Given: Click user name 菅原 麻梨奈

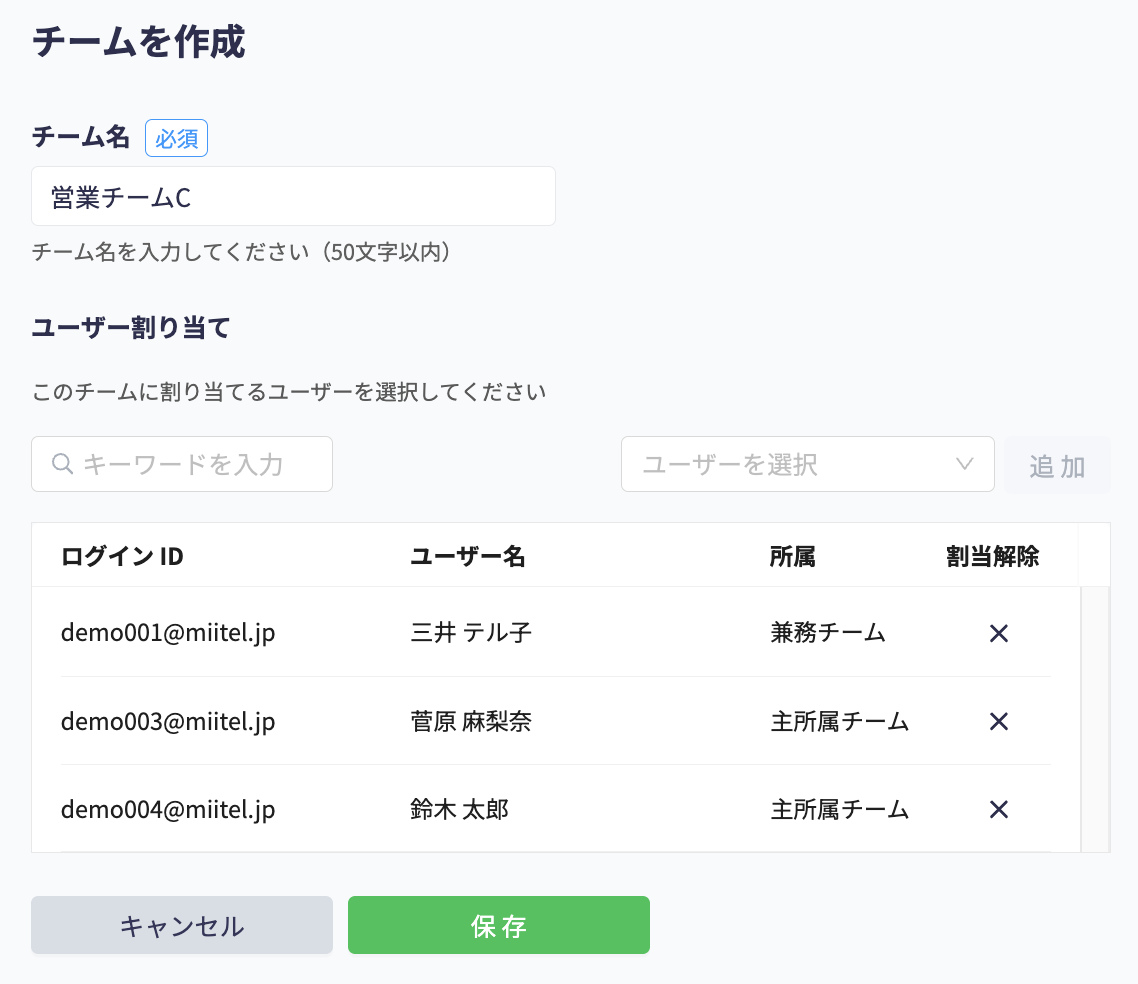Looking at the screenshot, I should [x=471, y=721].
